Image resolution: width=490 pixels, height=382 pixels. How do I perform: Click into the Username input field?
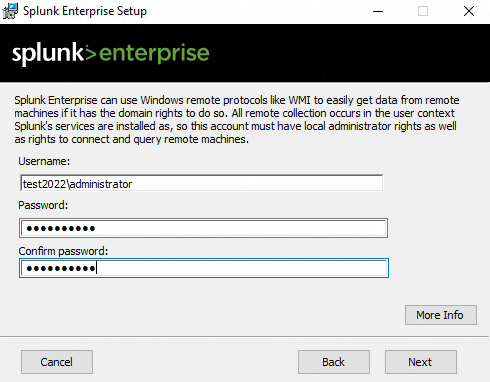(202, 183)
